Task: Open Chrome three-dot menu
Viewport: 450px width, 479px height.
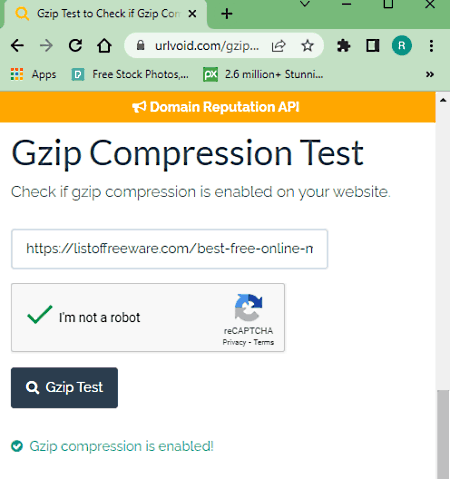Action: coord(431,46)
